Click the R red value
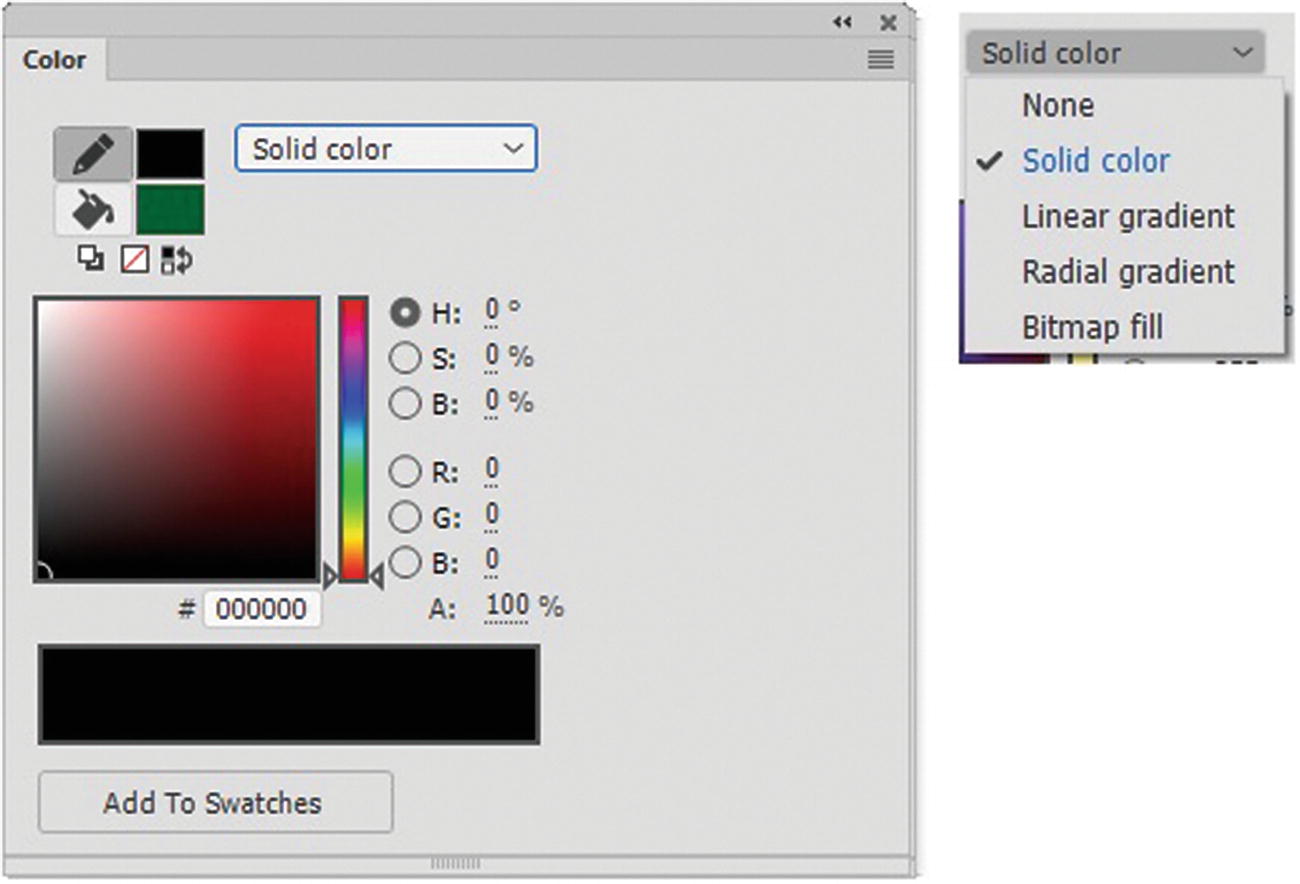Viewport: 1300px width, 884px height. click(492, 471)
